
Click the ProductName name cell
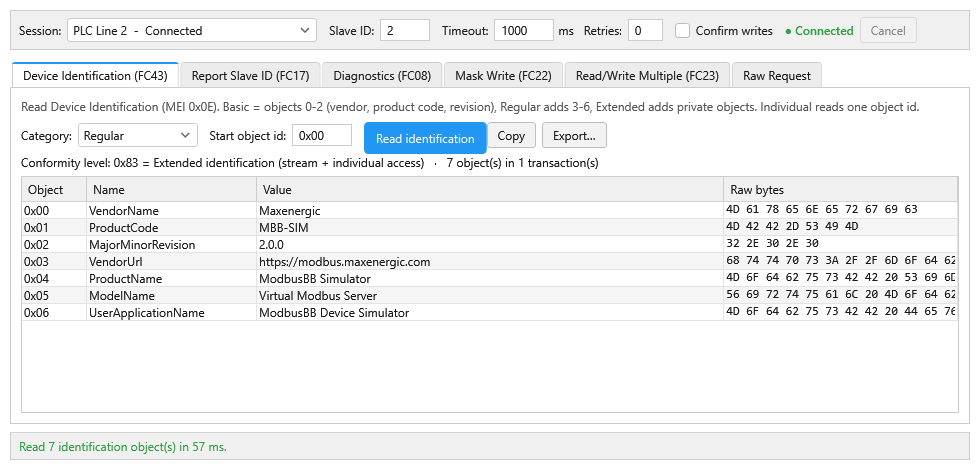pos(171,278)
